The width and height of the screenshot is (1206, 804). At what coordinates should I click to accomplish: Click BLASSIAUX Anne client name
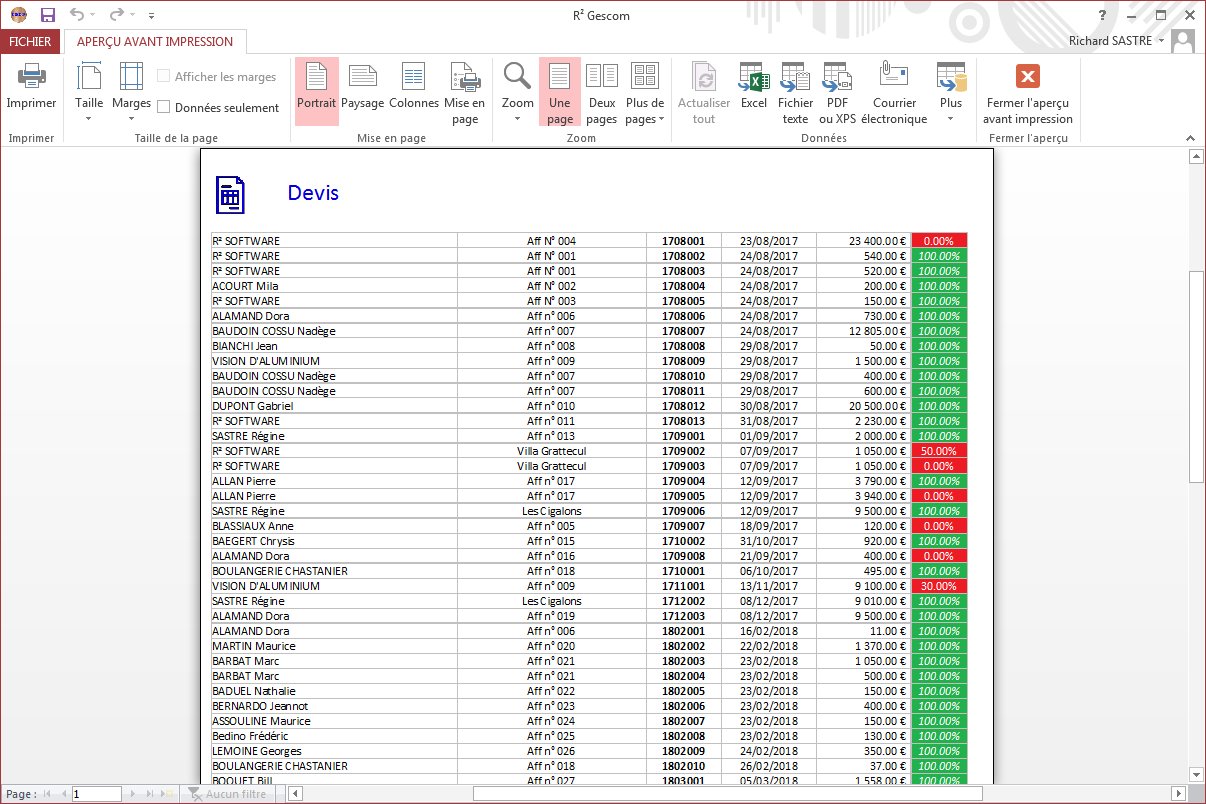253,526
